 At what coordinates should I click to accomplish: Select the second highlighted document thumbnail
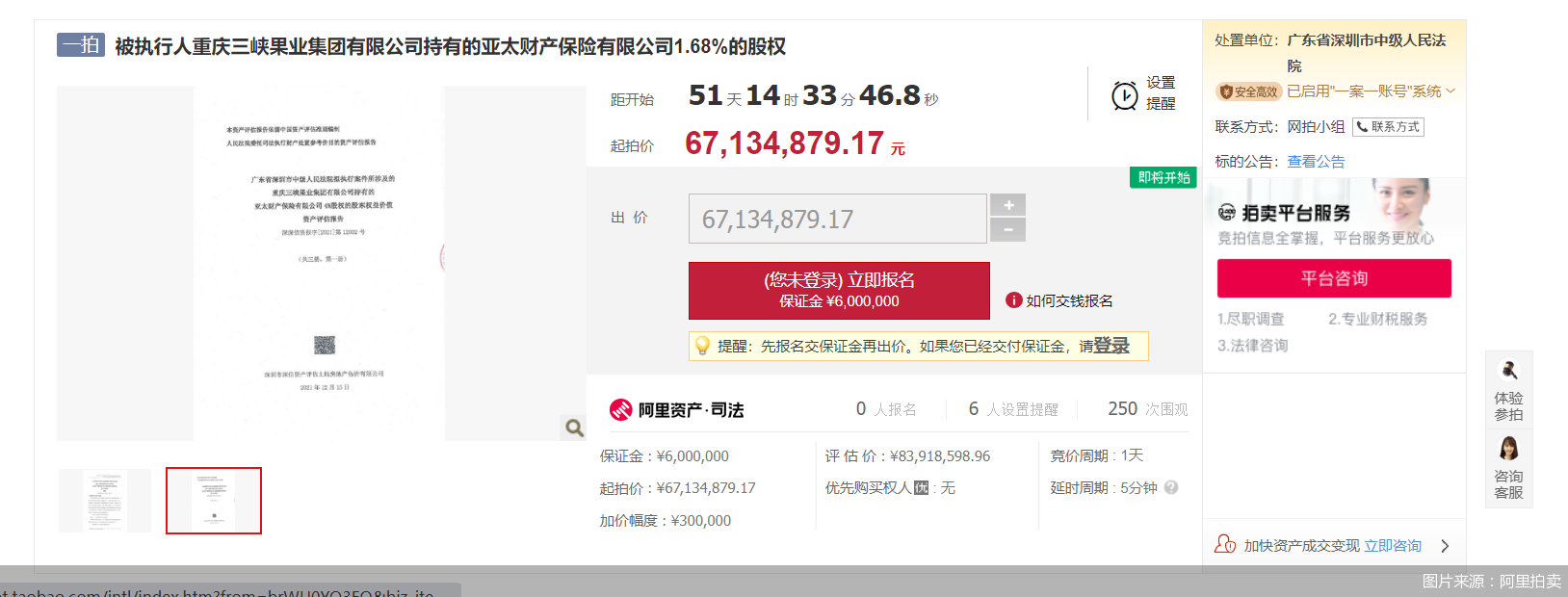214,501
